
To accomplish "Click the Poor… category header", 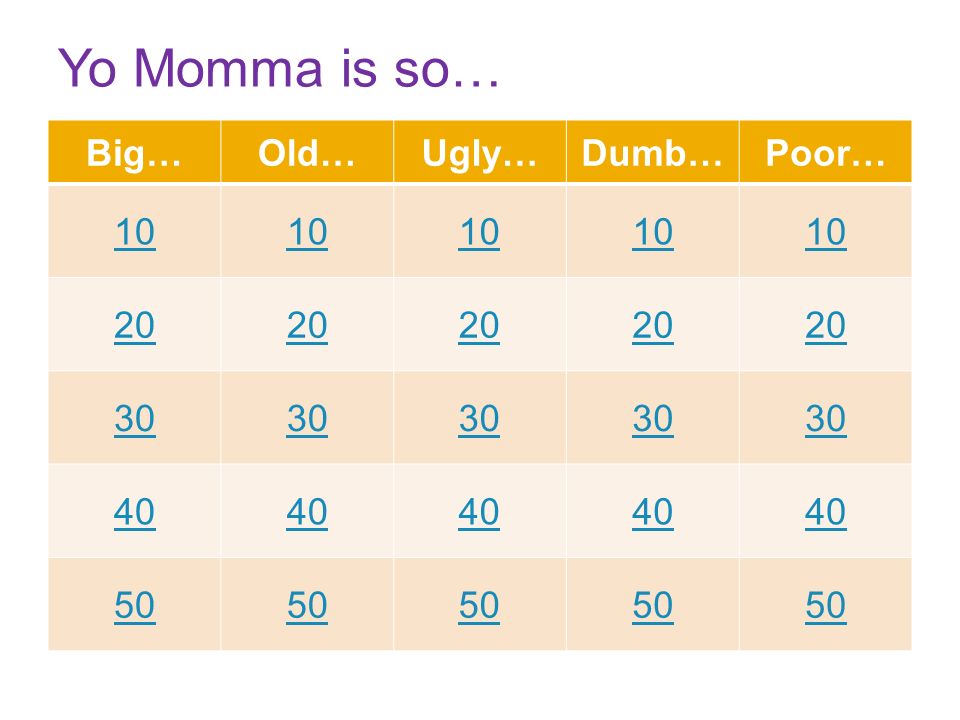I will [x=825, y=153].
